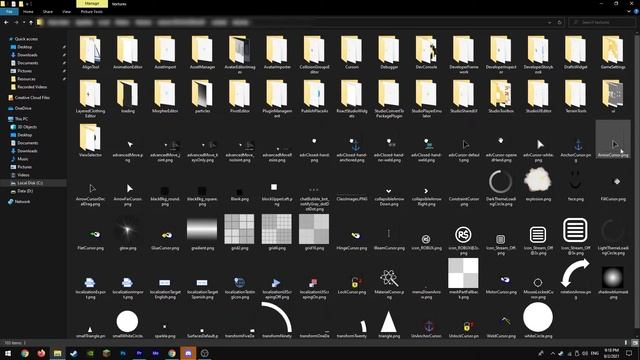Viewport: 640px width, 360px height.
Task: Open Quick access in navigation pane
Action: [x=26, y=39]
